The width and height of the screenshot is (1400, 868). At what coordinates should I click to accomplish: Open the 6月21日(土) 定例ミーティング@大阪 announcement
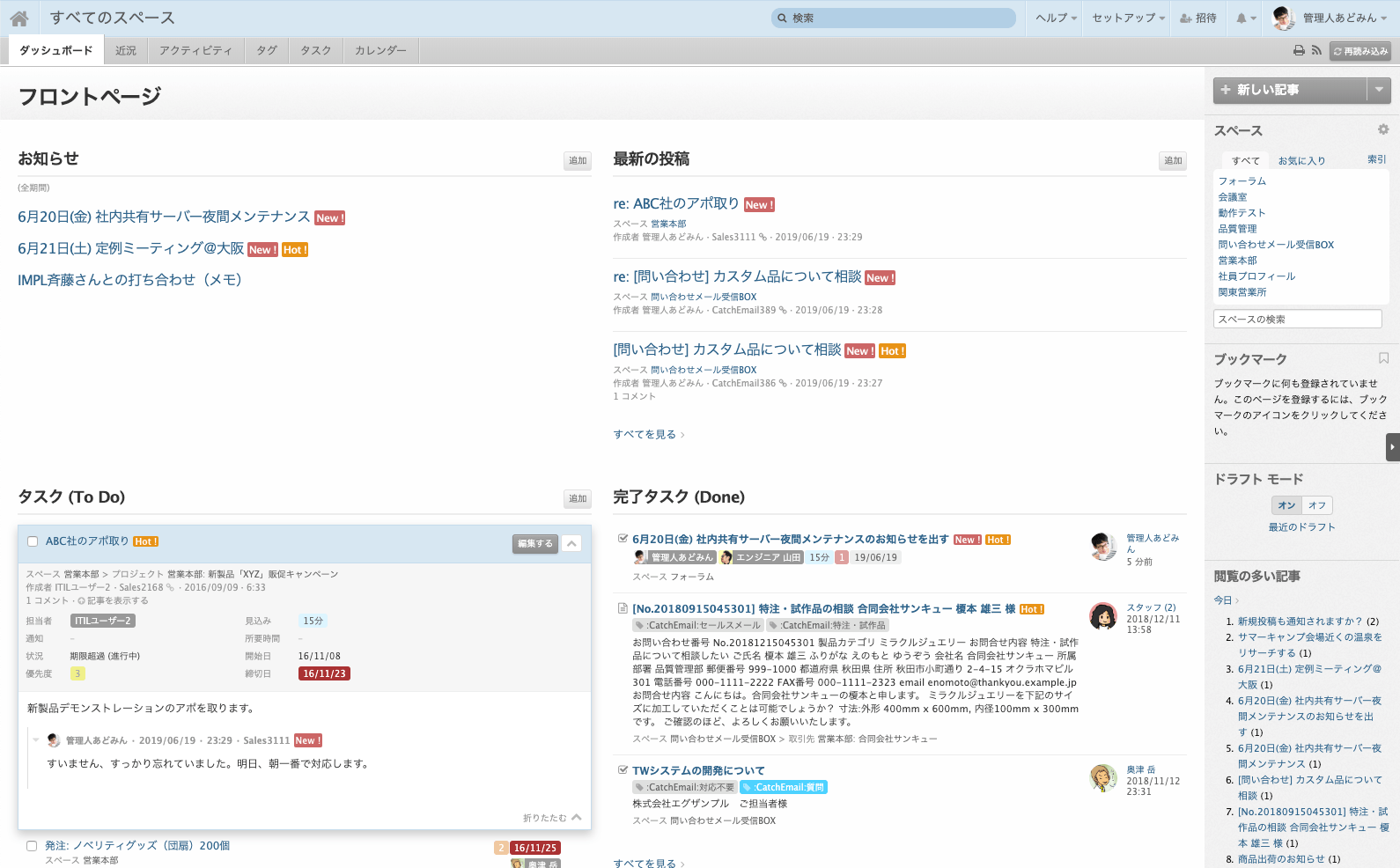(130, 249)
